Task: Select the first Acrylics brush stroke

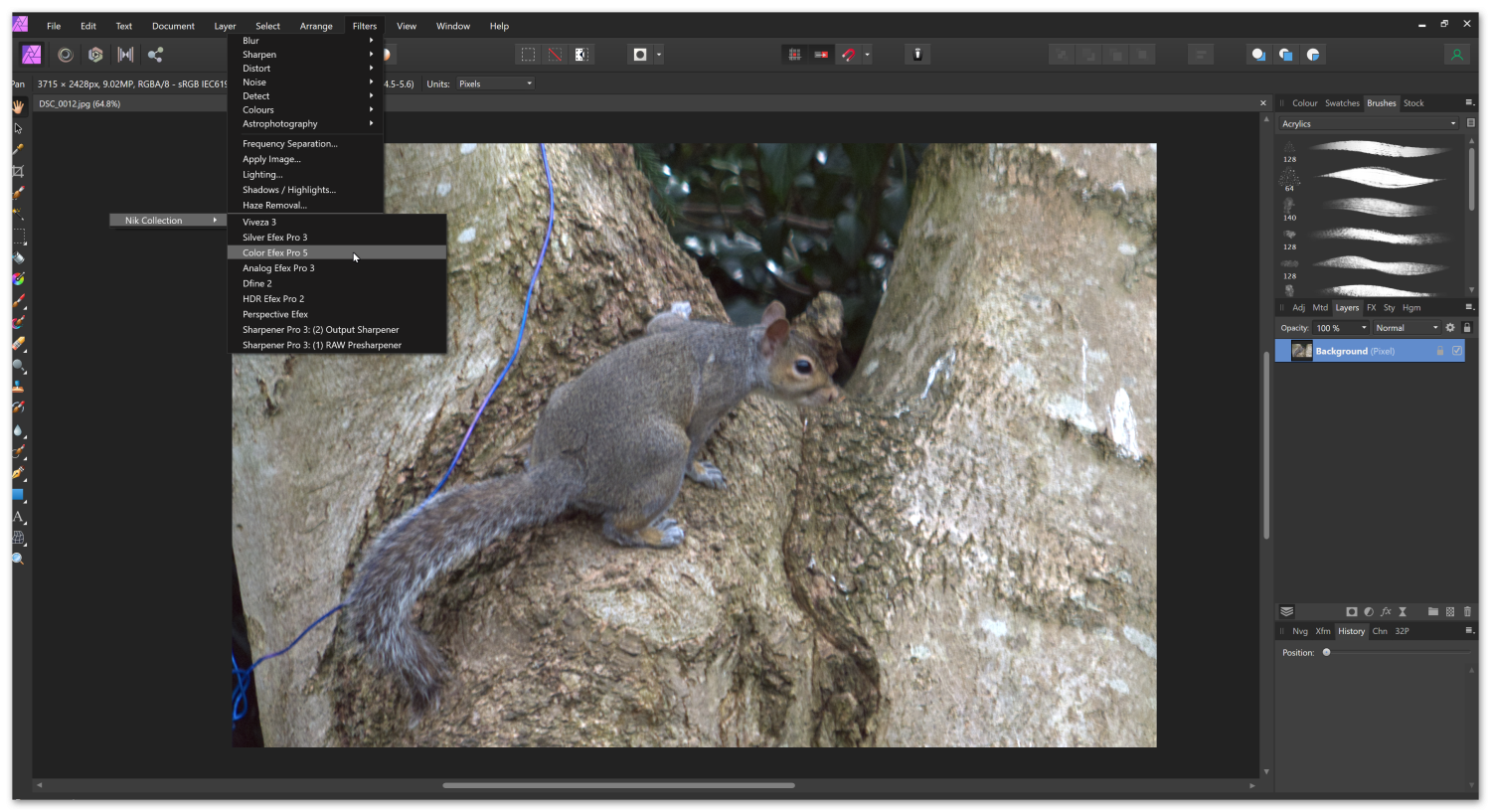Action: coord(1379,150)
